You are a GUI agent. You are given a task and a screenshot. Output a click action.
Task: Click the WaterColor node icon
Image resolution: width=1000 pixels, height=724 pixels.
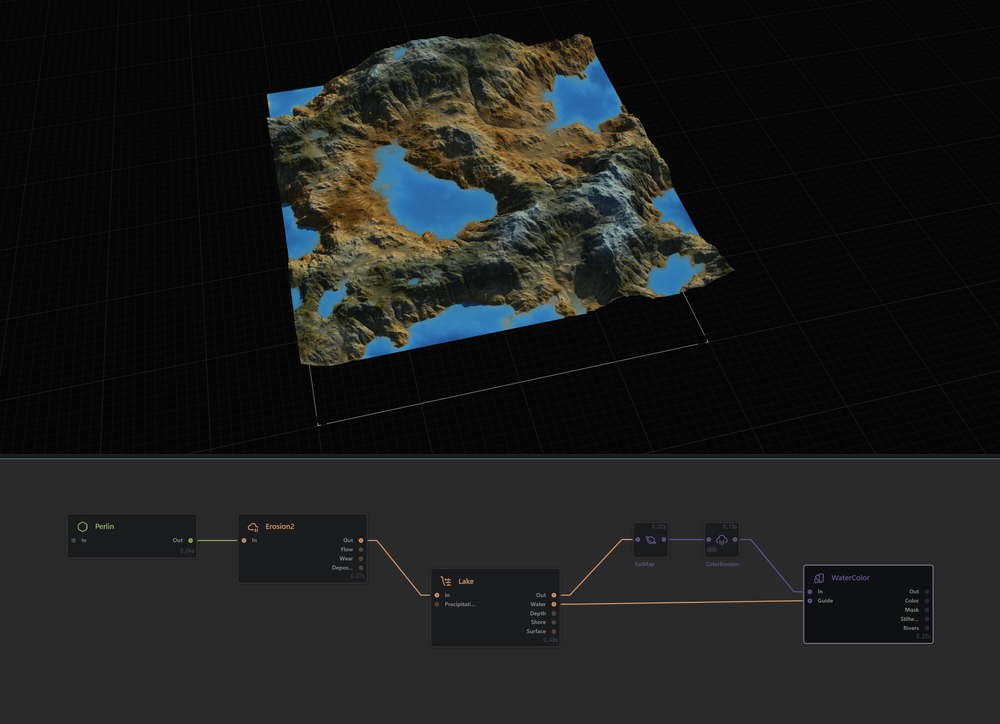tap(819, 577)
